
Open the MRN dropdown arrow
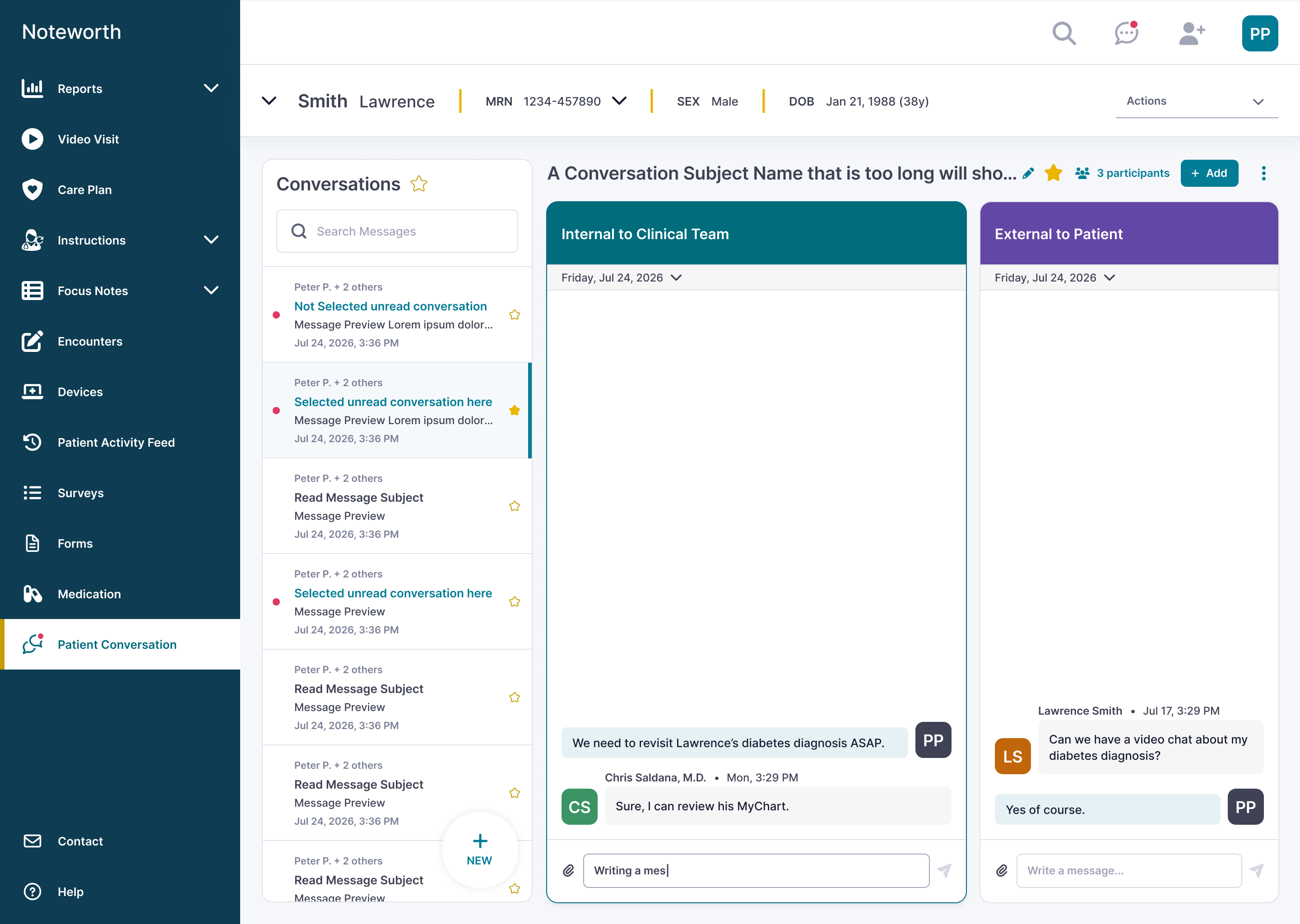click(619, 101)
